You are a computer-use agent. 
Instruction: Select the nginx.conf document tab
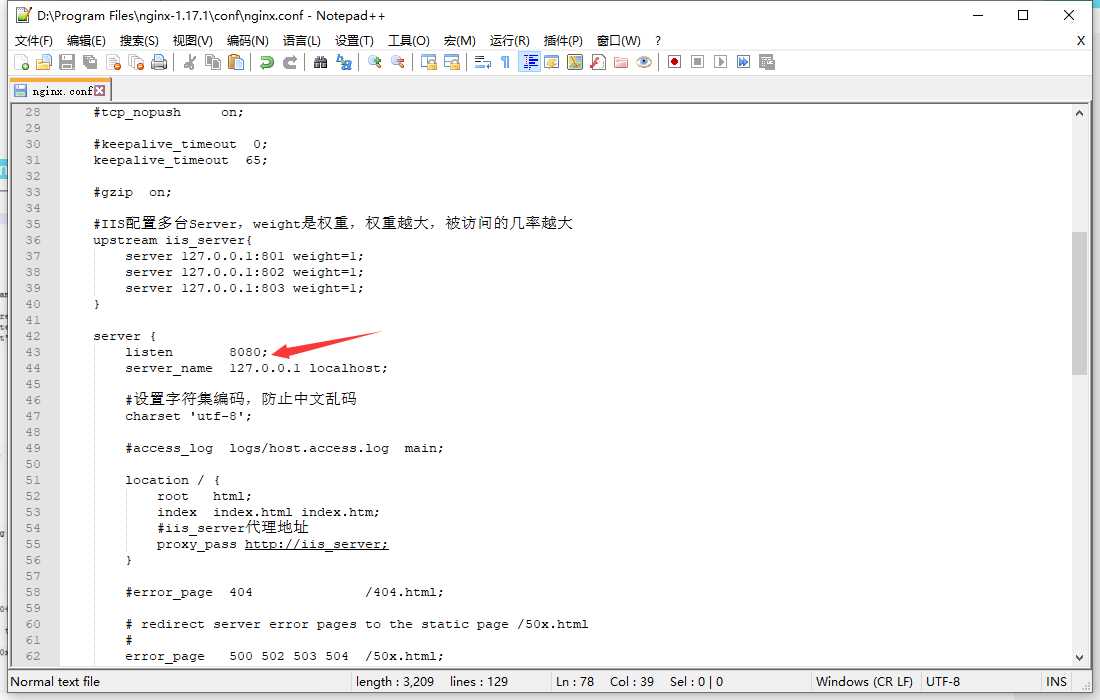pyautogui.click(x=60, y=91)
